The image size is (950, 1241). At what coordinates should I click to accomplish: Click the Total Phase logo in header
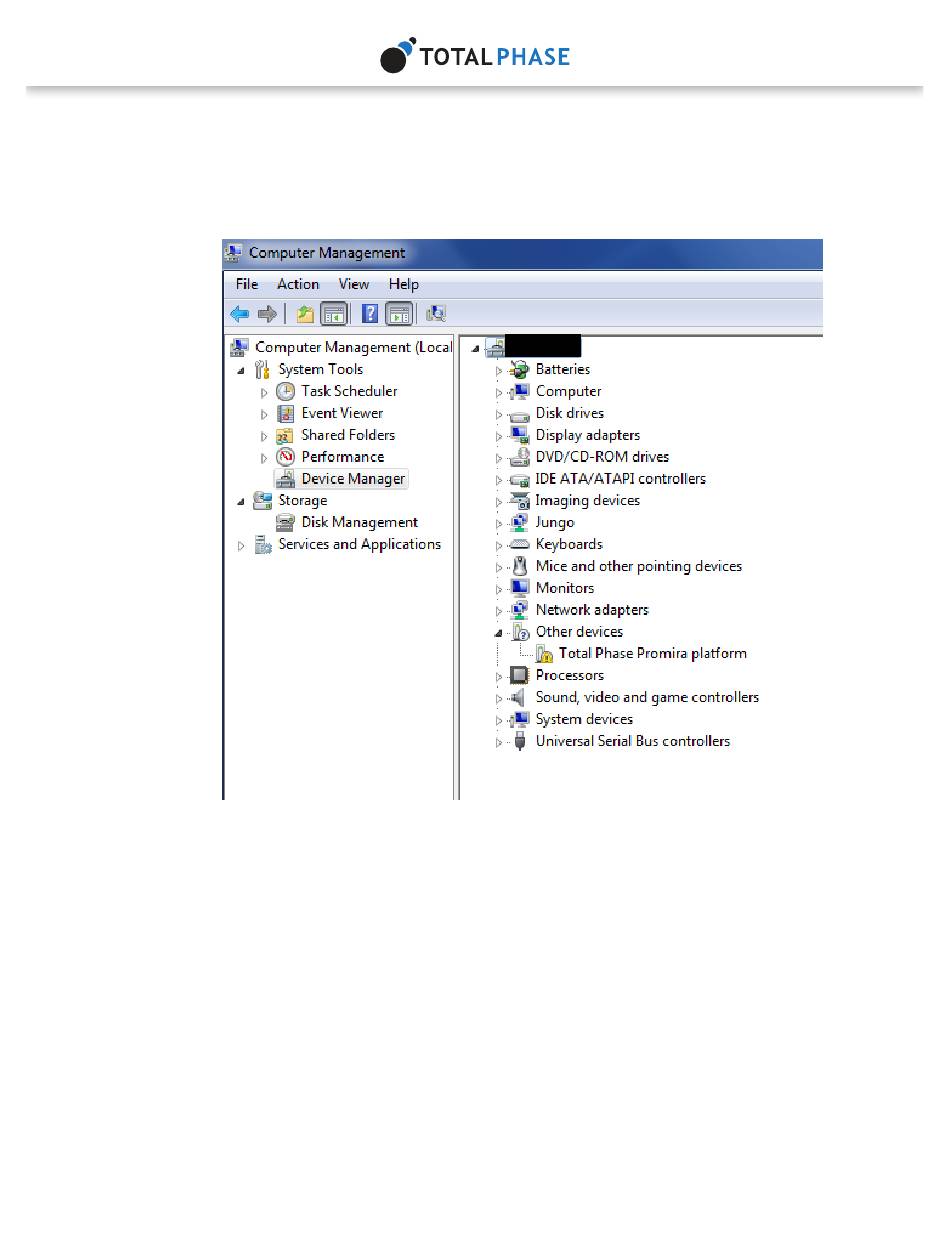pyautogui.click(x=475, y=56)
